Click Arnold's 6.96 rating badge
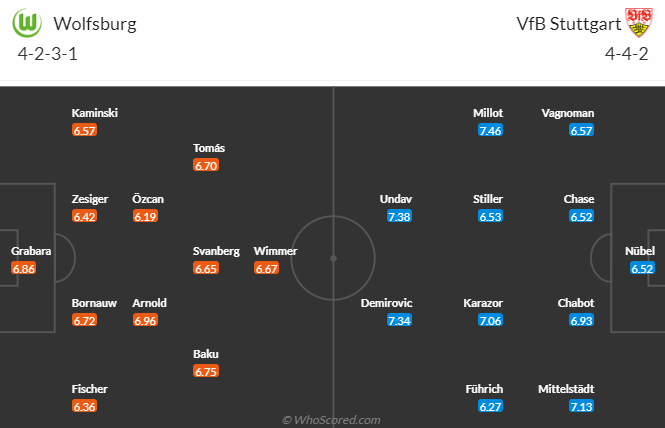Screen dimensions: 665x428 (146, 321)
